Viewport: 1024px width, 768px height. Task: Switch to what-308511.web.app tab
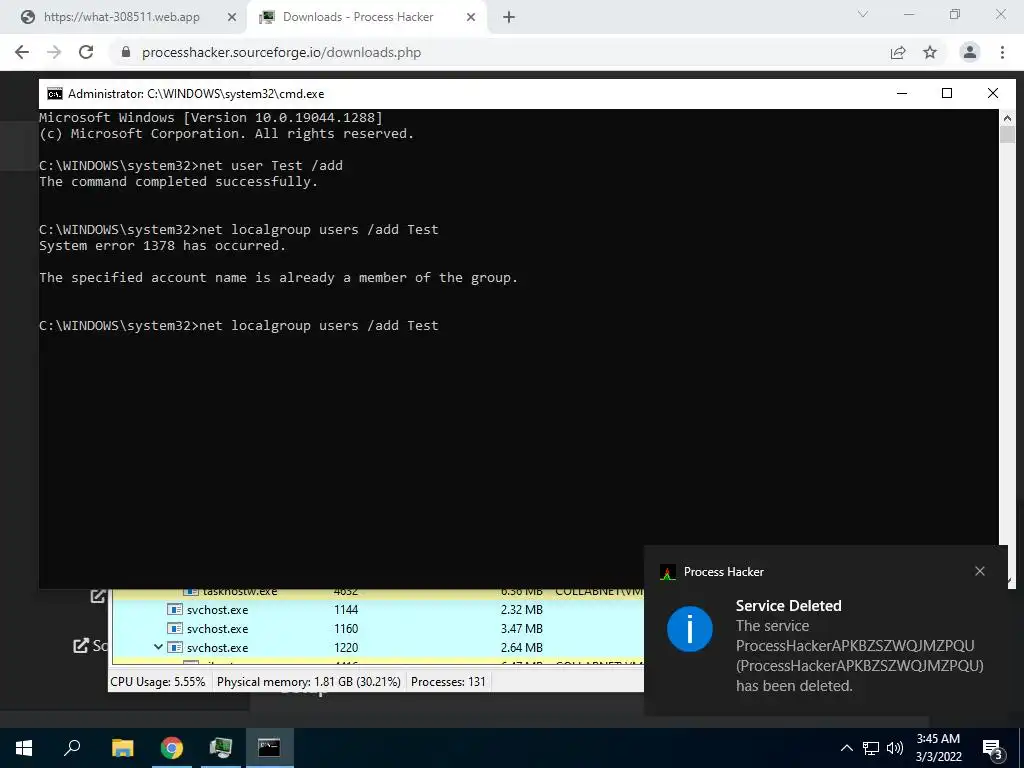click(x=121, y=17)
